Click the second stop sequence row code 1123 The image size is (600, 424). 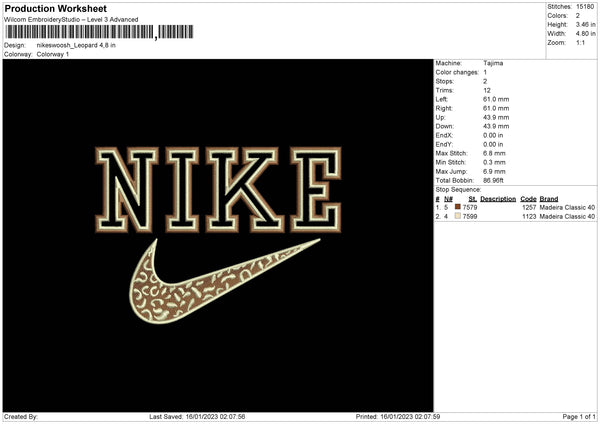529,217
